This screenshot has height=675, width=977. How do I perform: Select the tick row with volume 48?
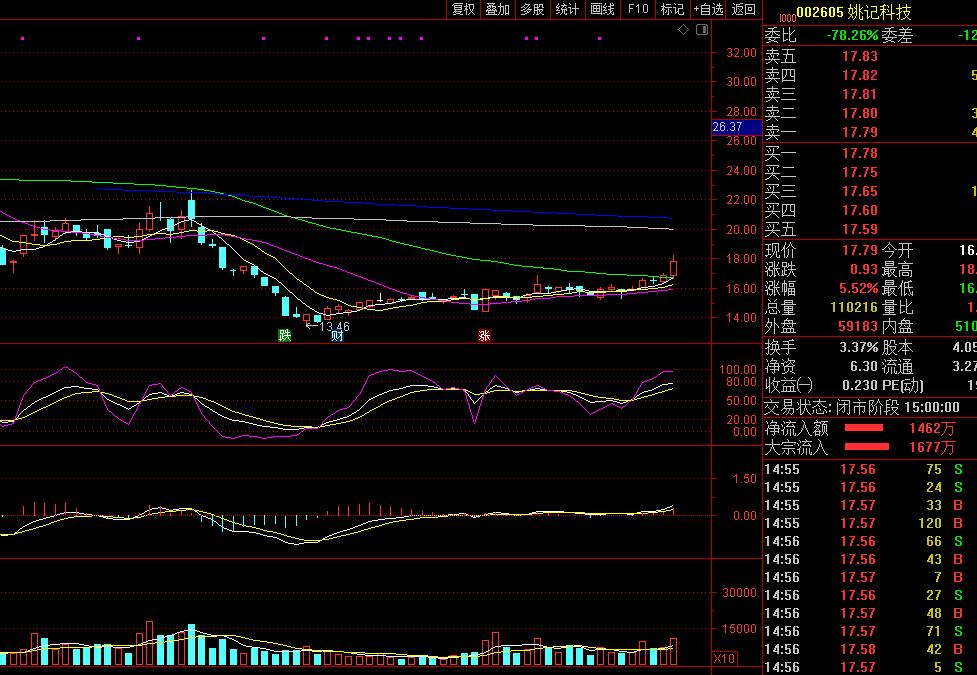coord(870,613)
